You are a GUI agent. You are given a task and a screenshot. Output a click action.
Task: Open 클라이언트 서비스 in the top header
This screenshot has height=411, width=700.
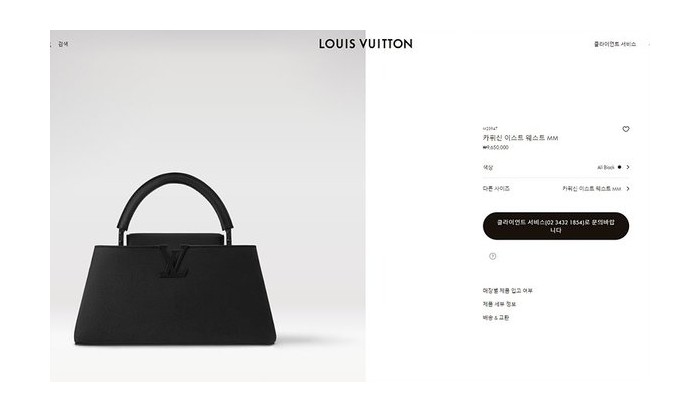615,44
